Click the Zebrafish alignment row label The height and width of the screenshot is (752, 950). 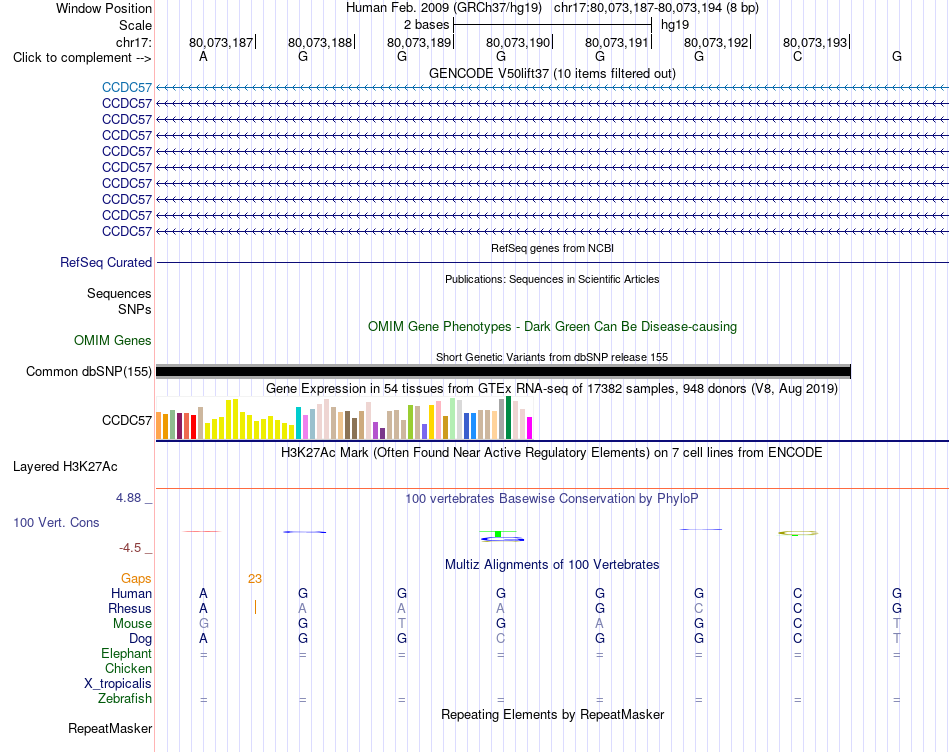pos(125,699)
